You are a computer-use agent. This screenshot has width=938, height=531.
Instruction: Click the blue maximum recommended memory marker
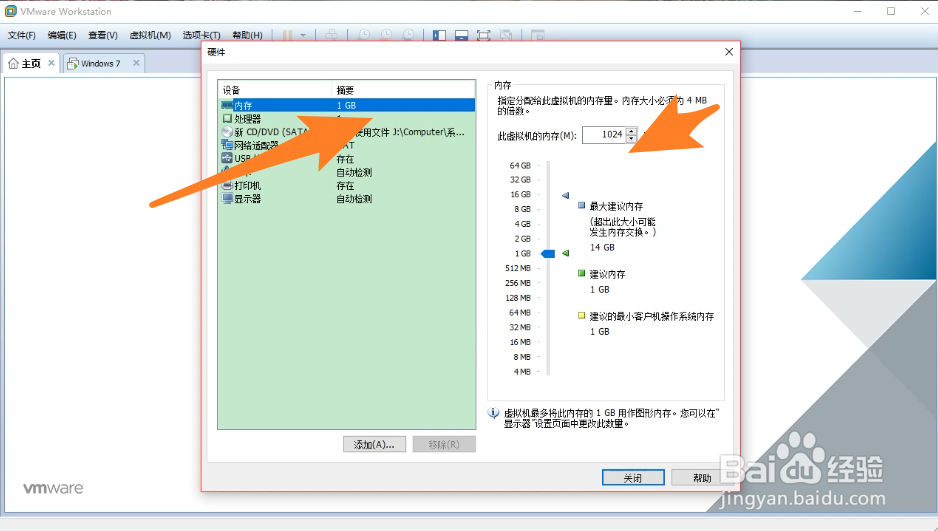pos(565,196)
